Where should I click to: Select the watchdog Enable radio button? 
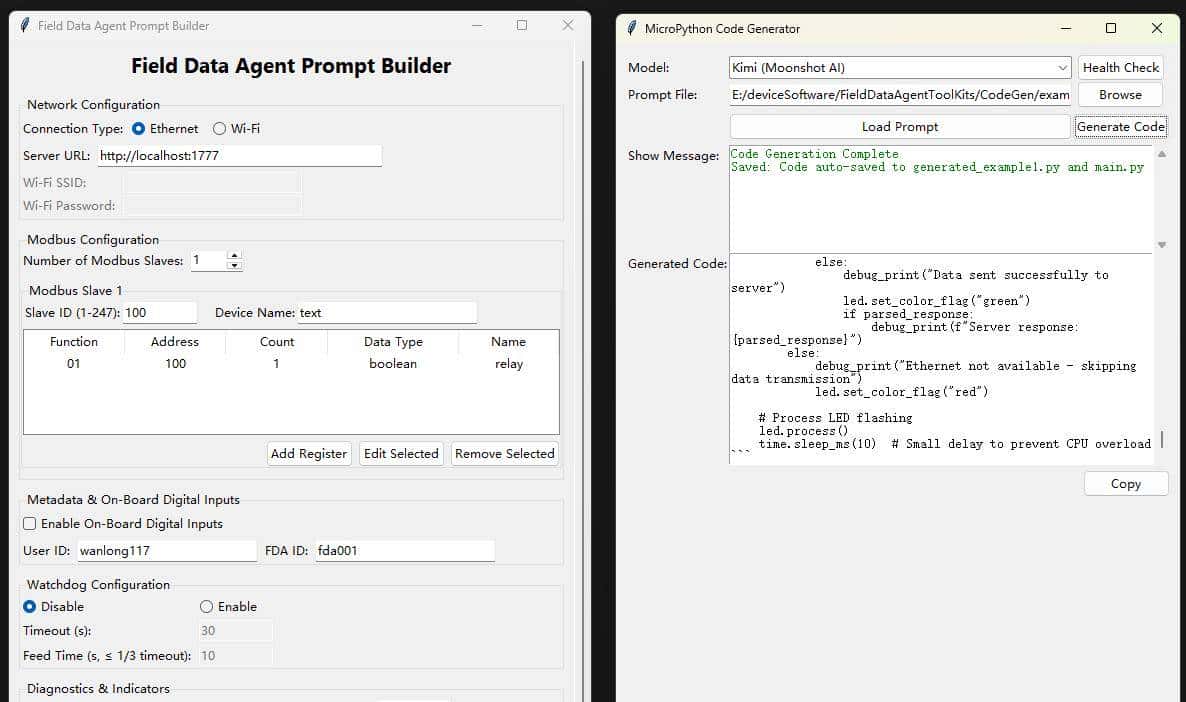[207, 607]
